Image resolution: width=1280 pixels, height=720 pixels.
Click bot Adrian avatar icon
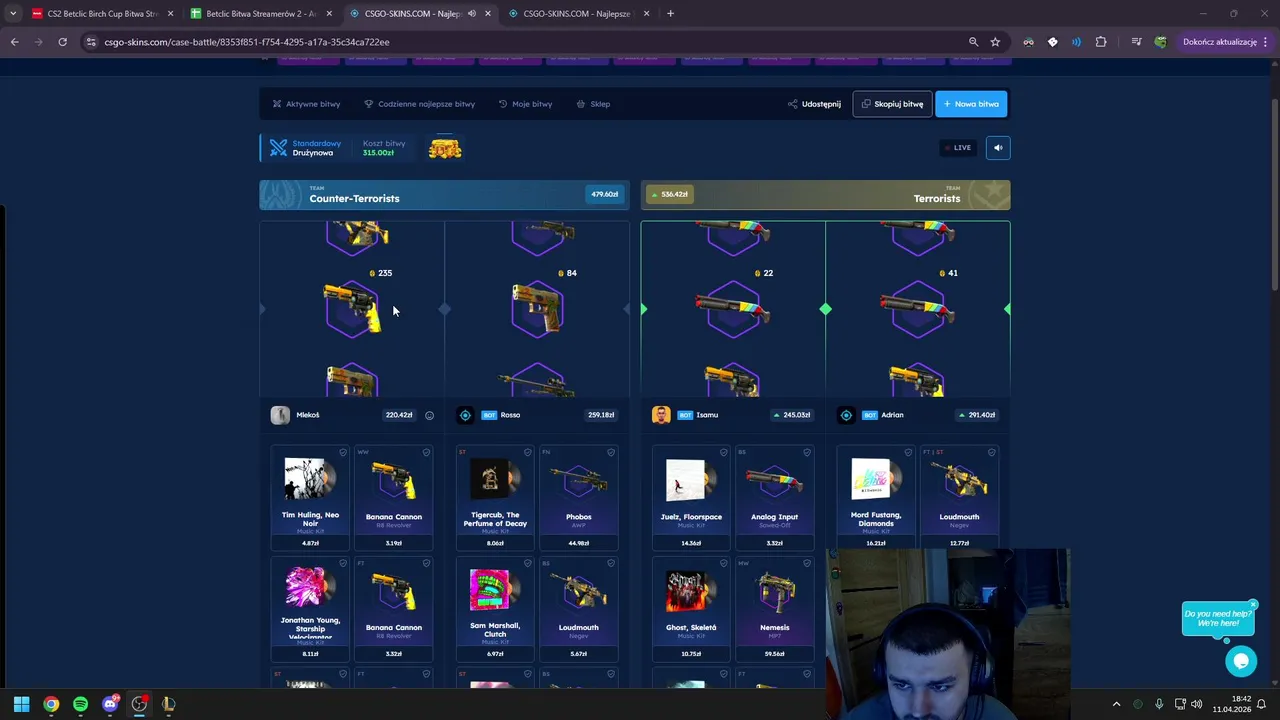click(846, 415)
